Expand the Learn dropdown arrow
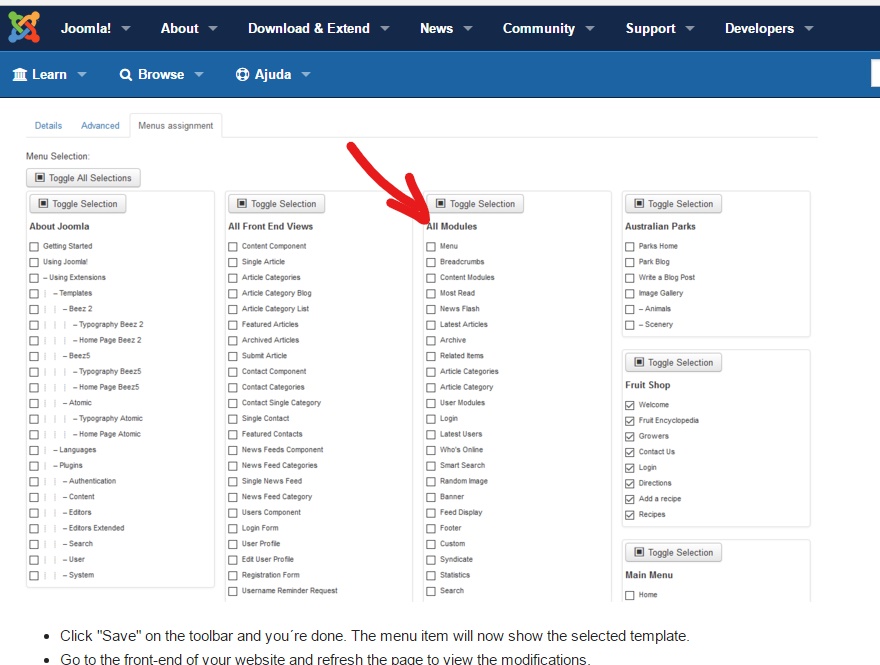880x665 pixels. pyautogui.click(x=82, y=74)
